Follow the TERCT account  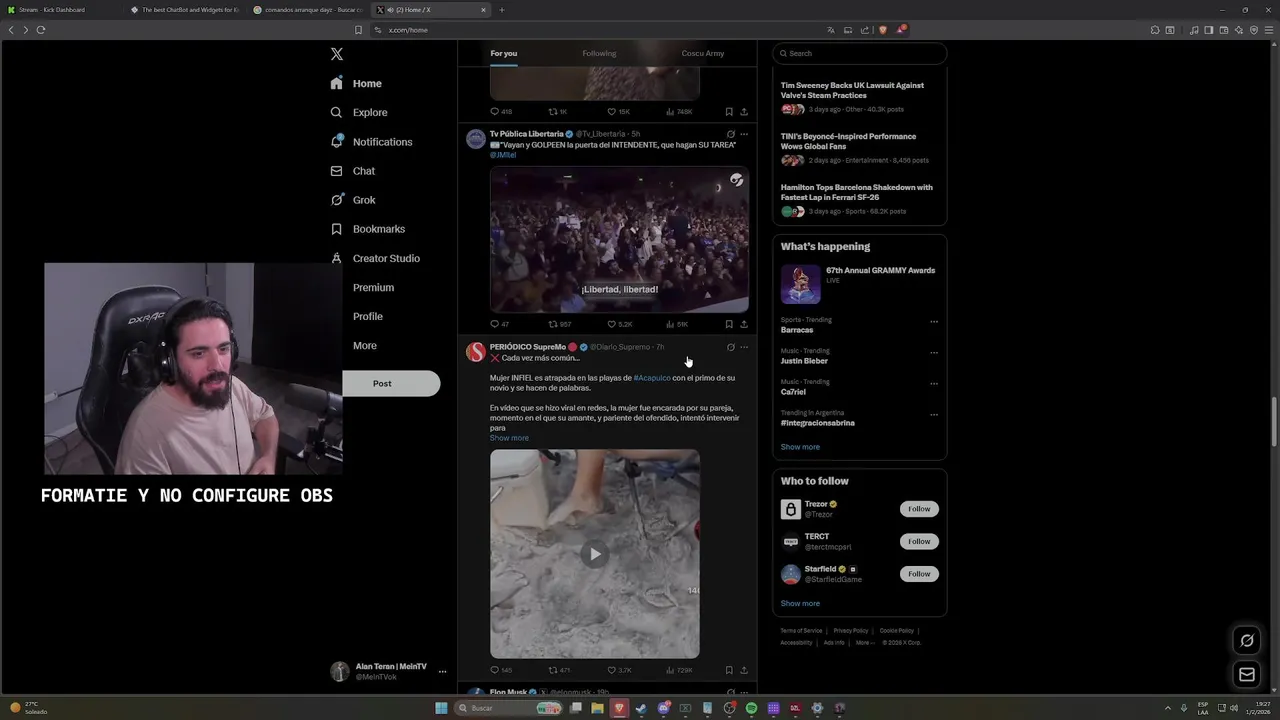(919, 541)
